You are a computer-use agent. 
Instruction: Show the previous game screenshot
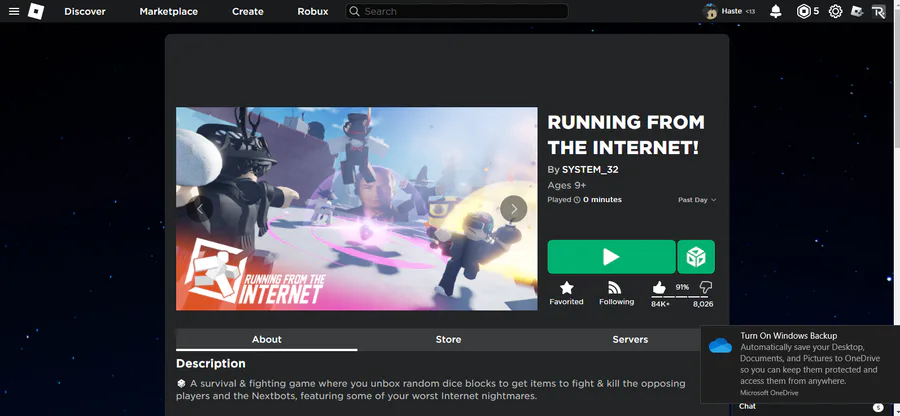pyautogui.click(x=200, y=209)
